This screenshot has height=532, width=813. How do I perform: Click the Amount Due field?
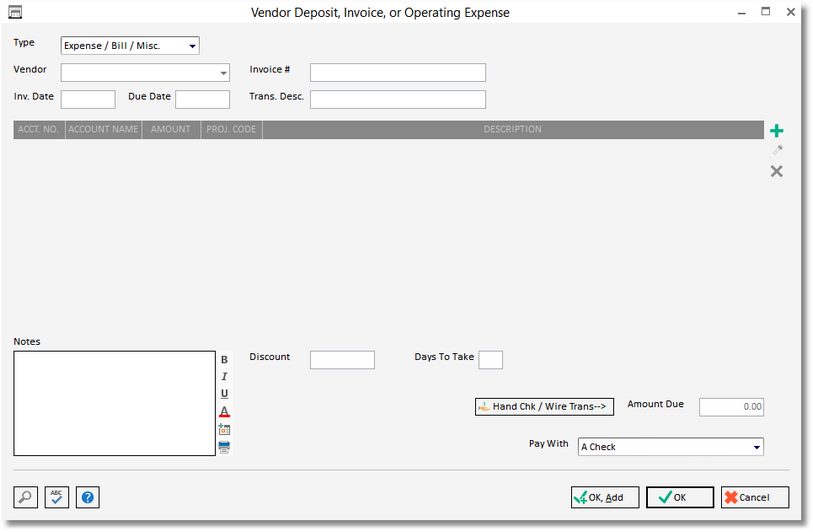pos(731,407)
